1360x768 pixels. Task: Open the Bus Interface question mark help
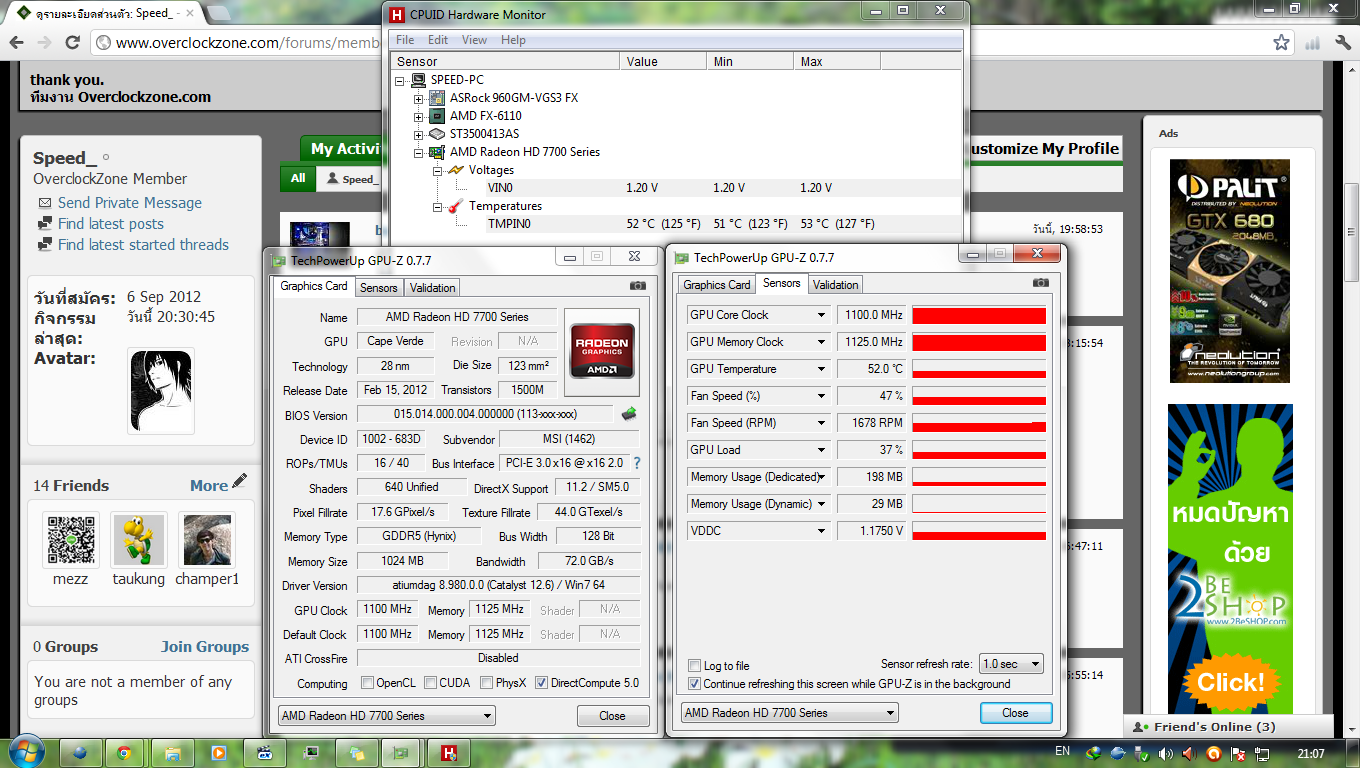[x=636, y=463]
